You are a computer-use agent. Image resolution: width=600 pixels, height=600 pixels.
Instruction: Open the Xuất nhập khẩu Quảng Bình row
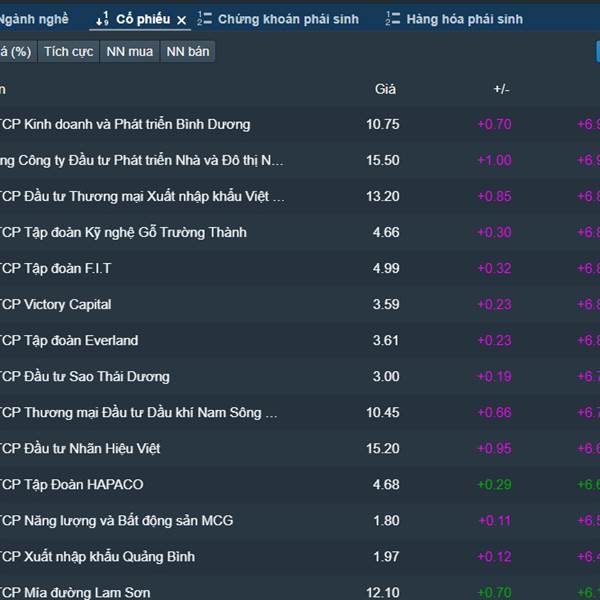pos(300,556)
